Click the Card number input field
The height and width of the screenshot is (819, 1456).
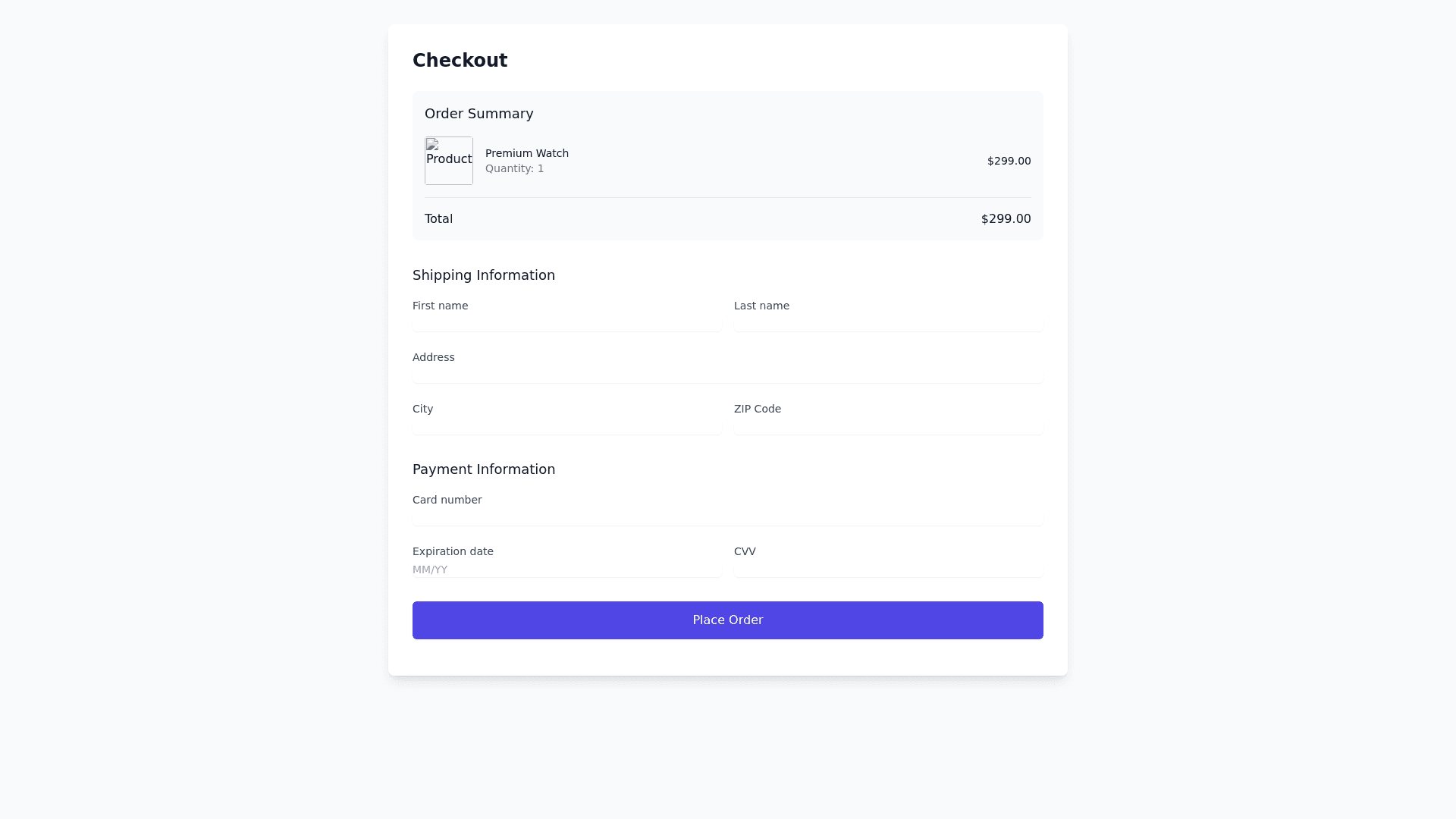(727, 517)
